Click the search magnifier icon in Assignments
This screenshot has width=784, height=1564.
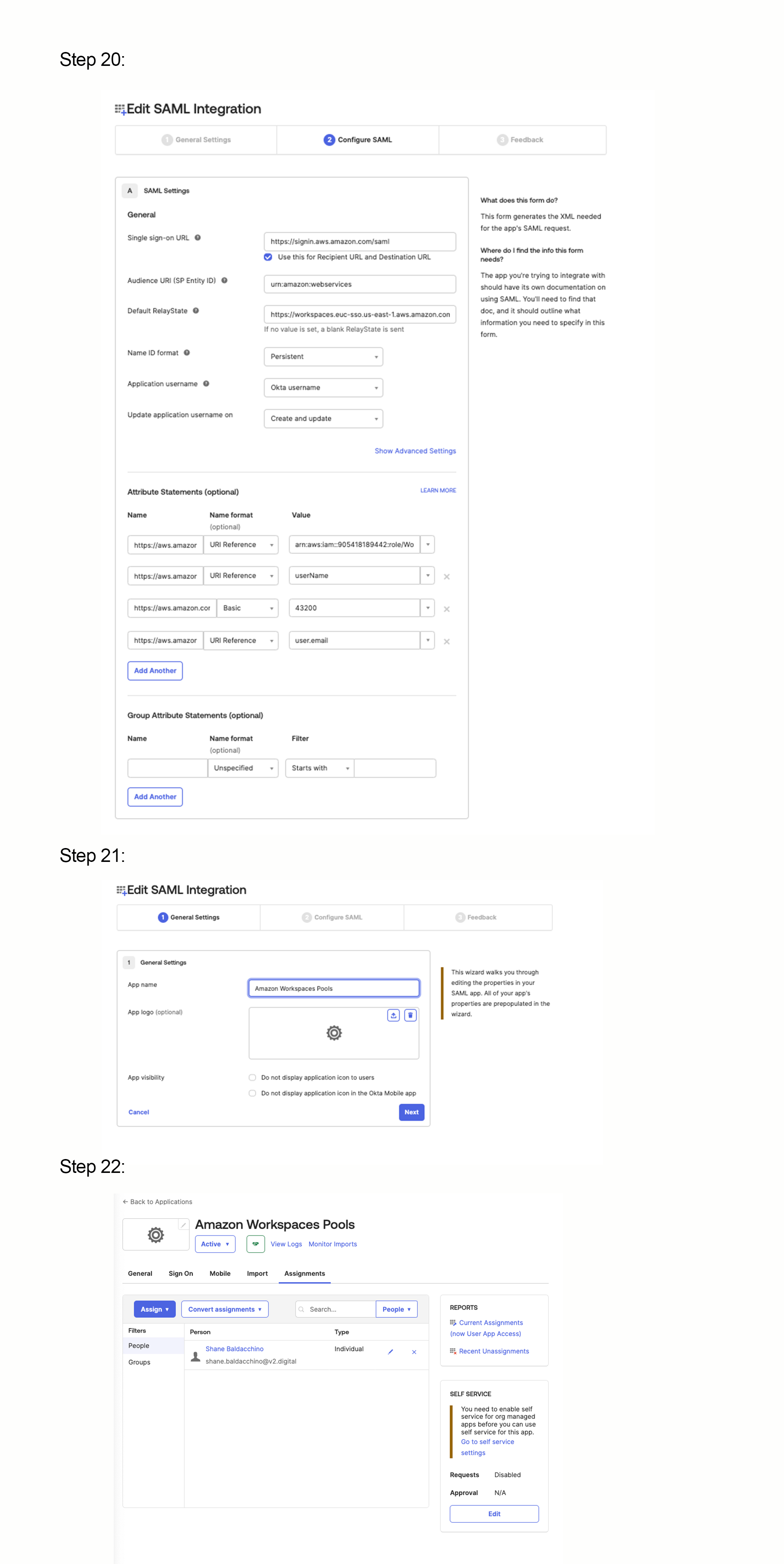301,1310
